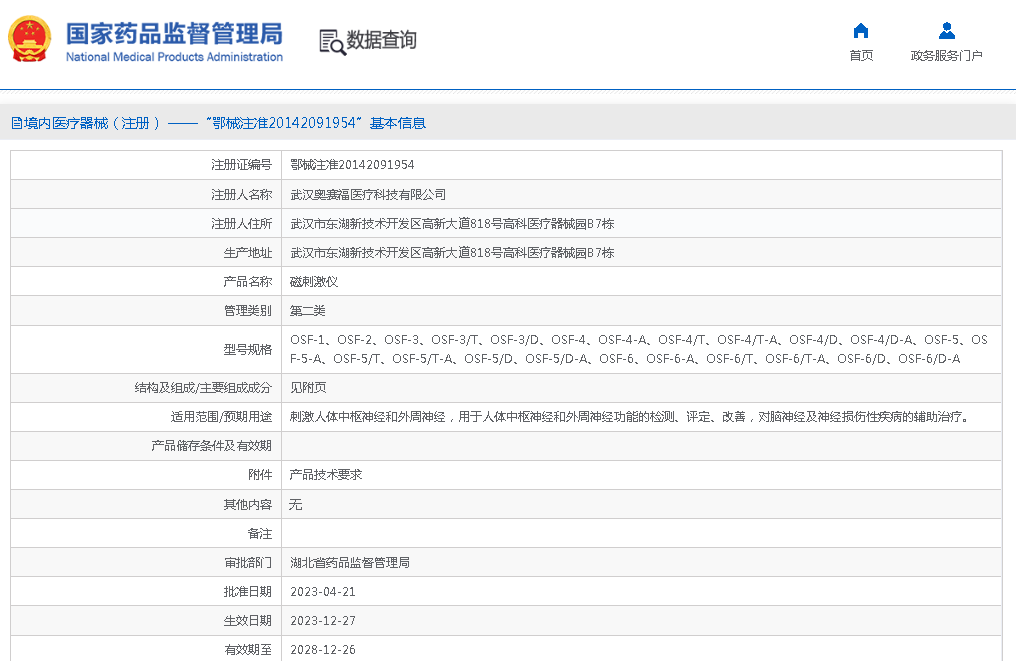The height and width of the screenshot is (661, 1016).
Task: Click the national emblem logo
Action: (x=30, y=40)
